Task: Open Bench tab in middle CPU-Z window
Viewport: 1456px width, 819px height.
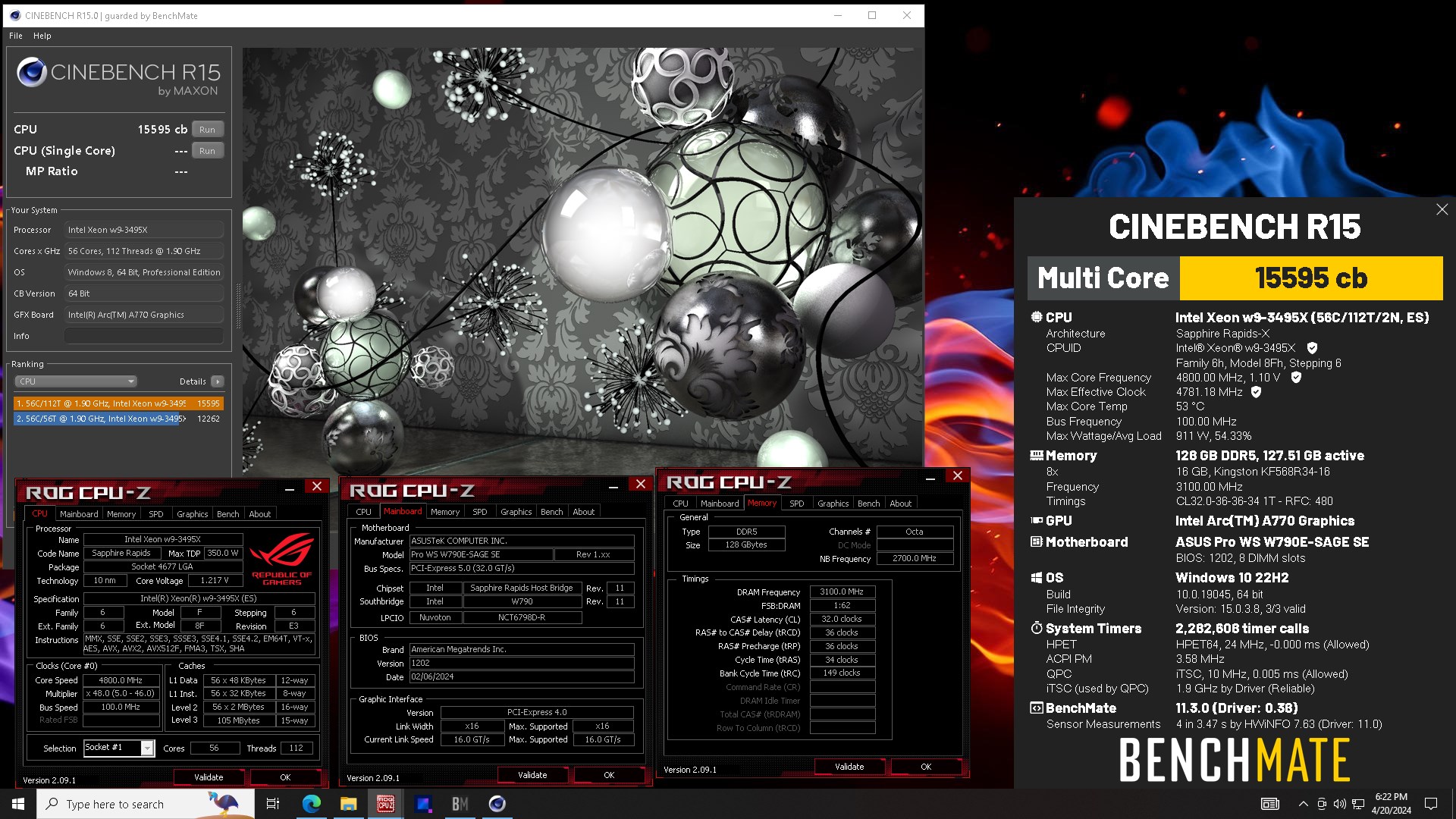Action: point(552,512)
